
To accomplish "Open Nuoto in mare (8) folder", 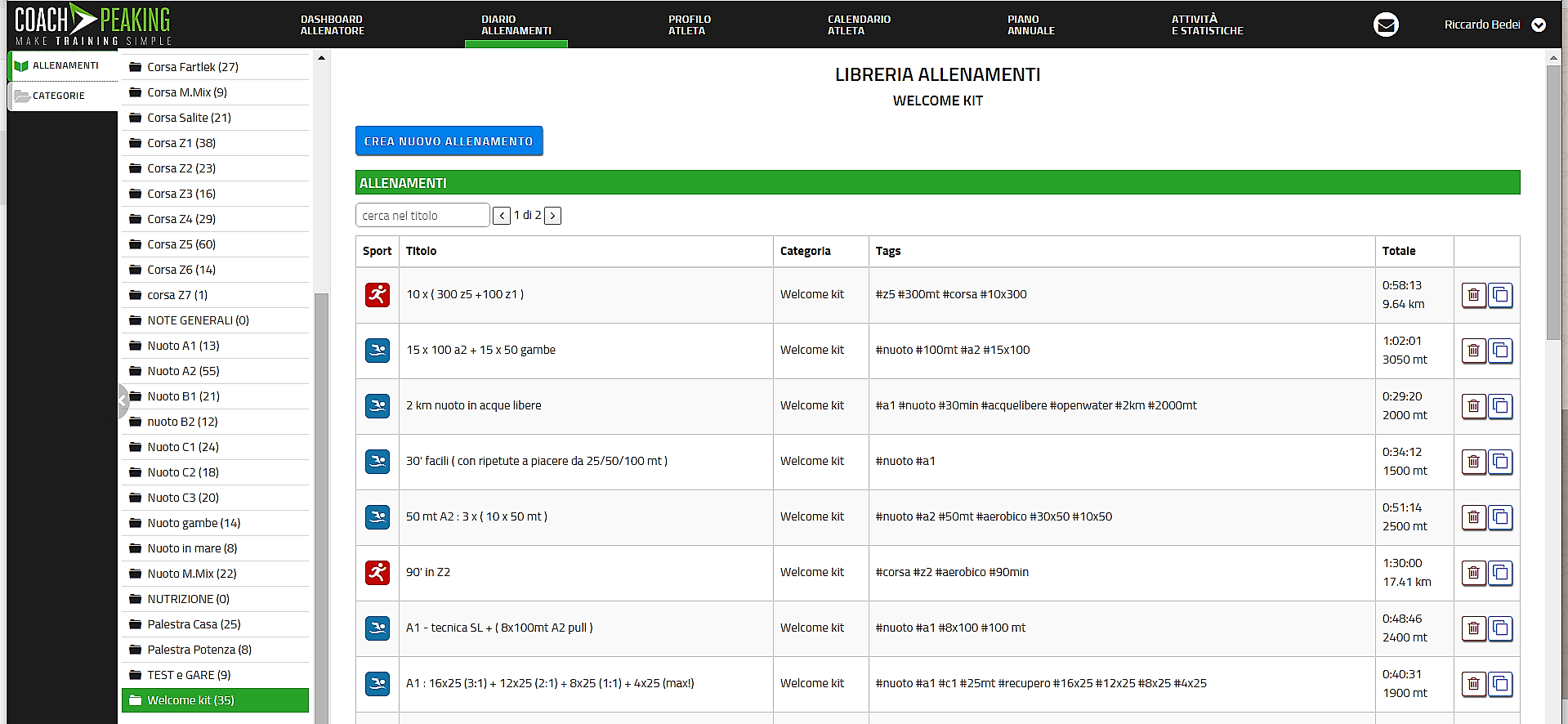I will tap(216, 548).
